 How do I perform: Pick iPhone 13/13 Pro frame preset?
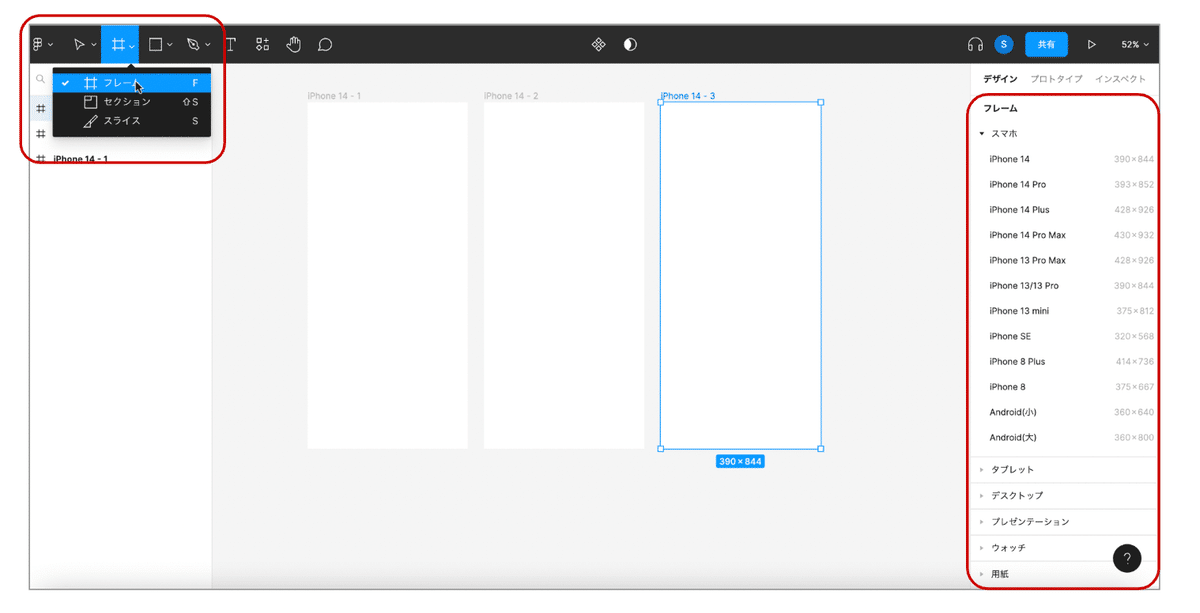(1065, 286)
